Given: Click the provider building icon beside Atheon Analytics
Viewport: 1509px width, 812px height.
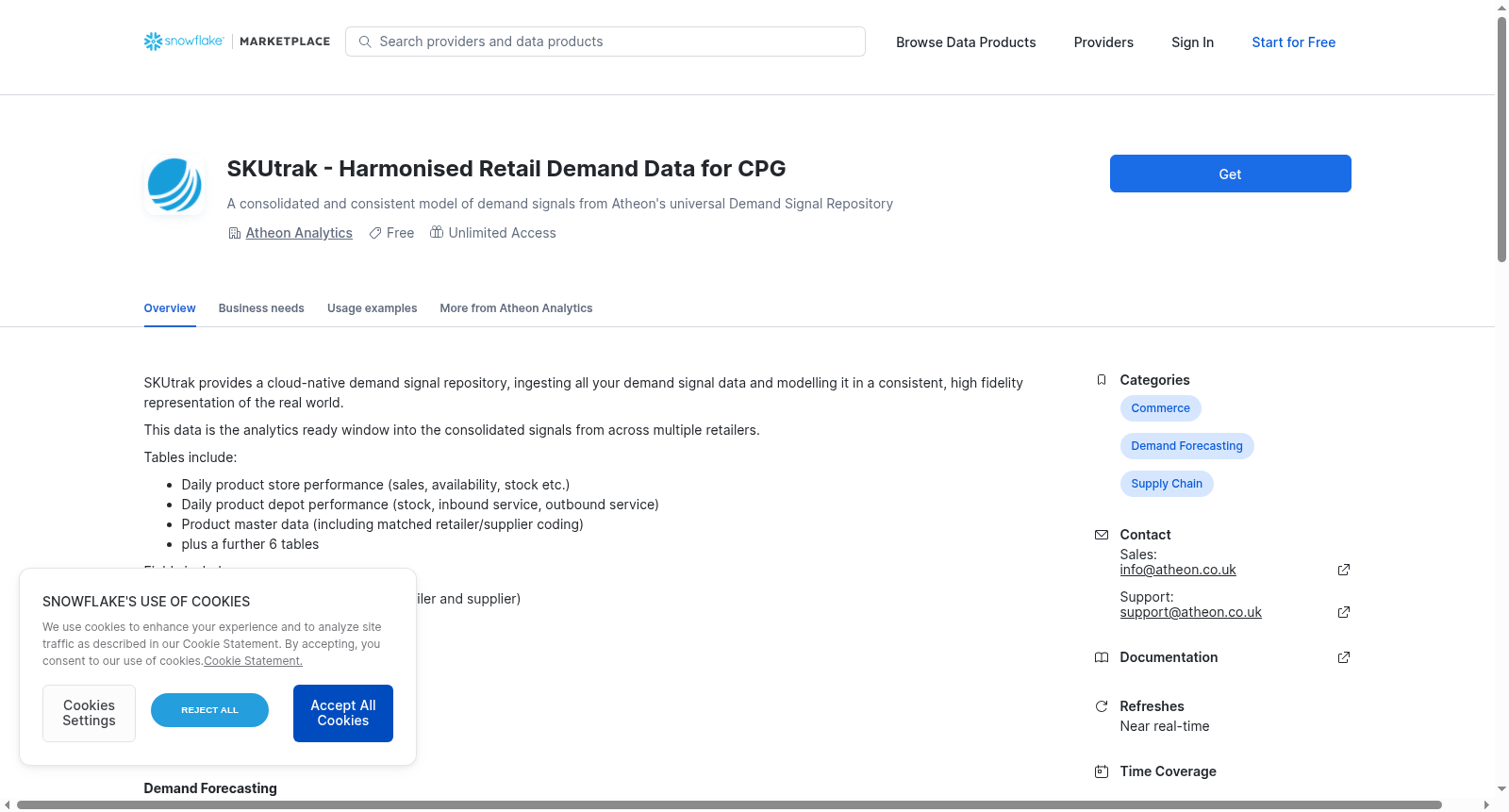Looking at the screenshot, I should click(x=235, y=233).
